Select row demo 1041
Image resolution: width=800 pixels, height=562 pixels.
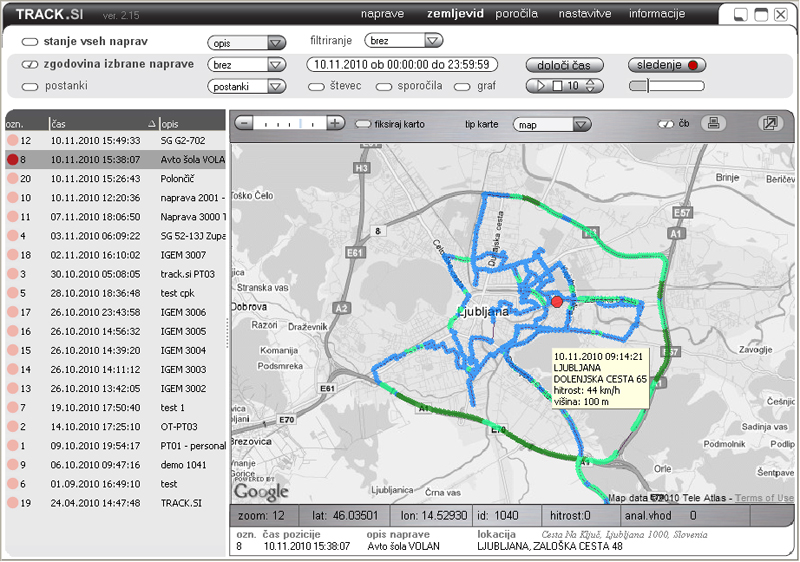[x=115, y=465]
